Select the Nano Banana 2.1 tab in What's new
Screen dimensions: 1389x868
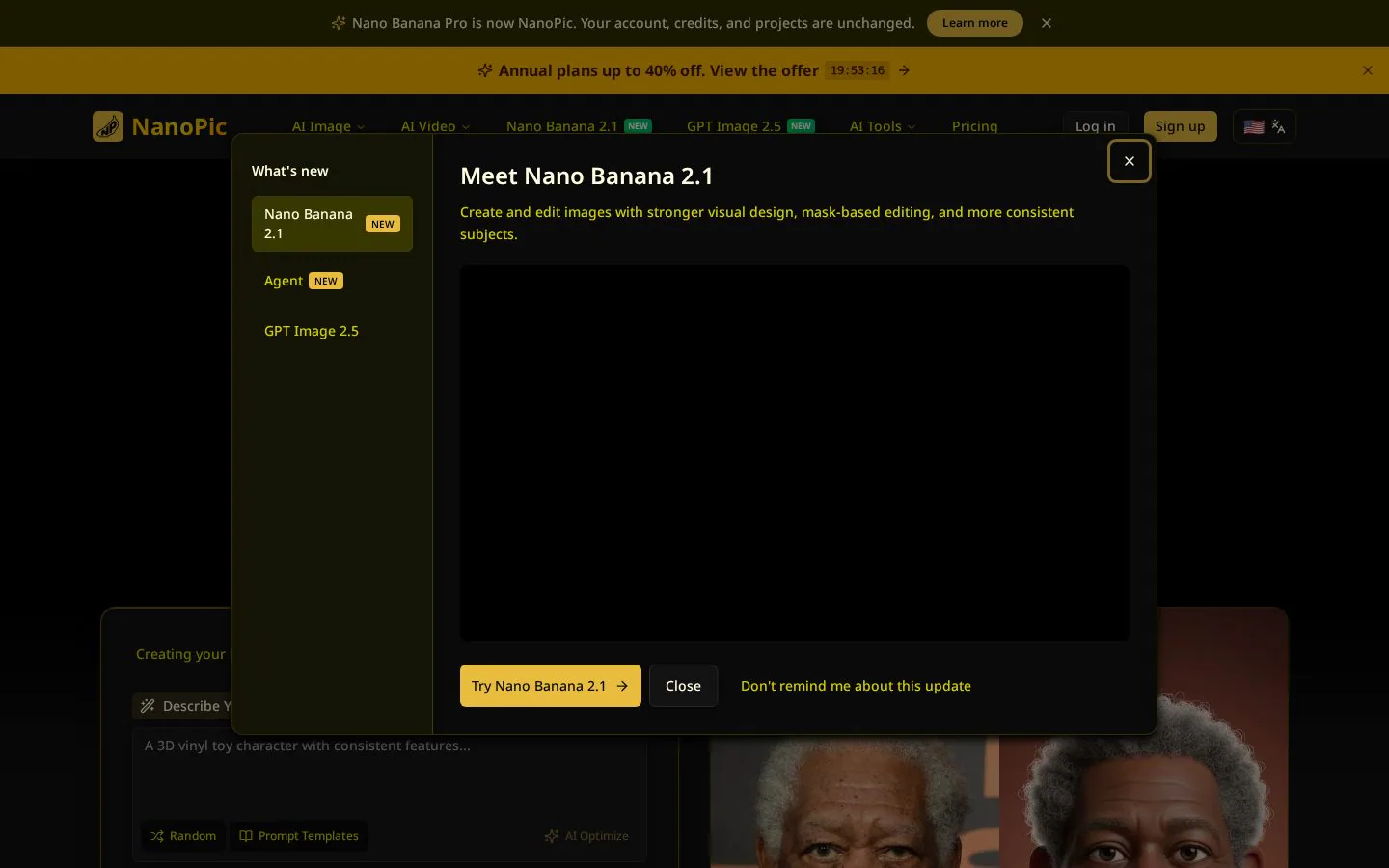(x=332, y=224)
